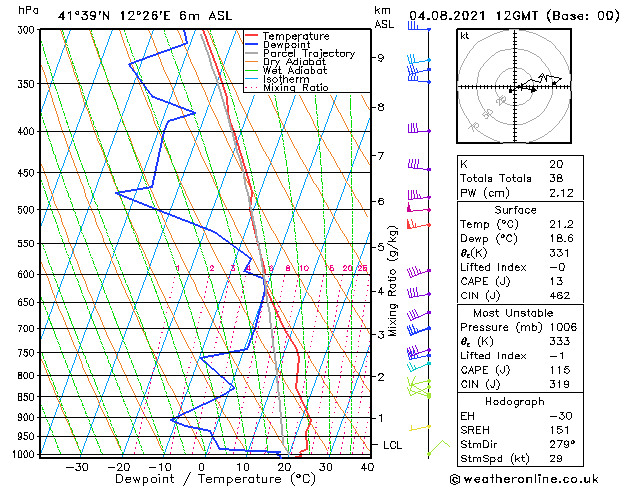
Task: Click the 5 km altitude tick label
Action: coord(380,247)
